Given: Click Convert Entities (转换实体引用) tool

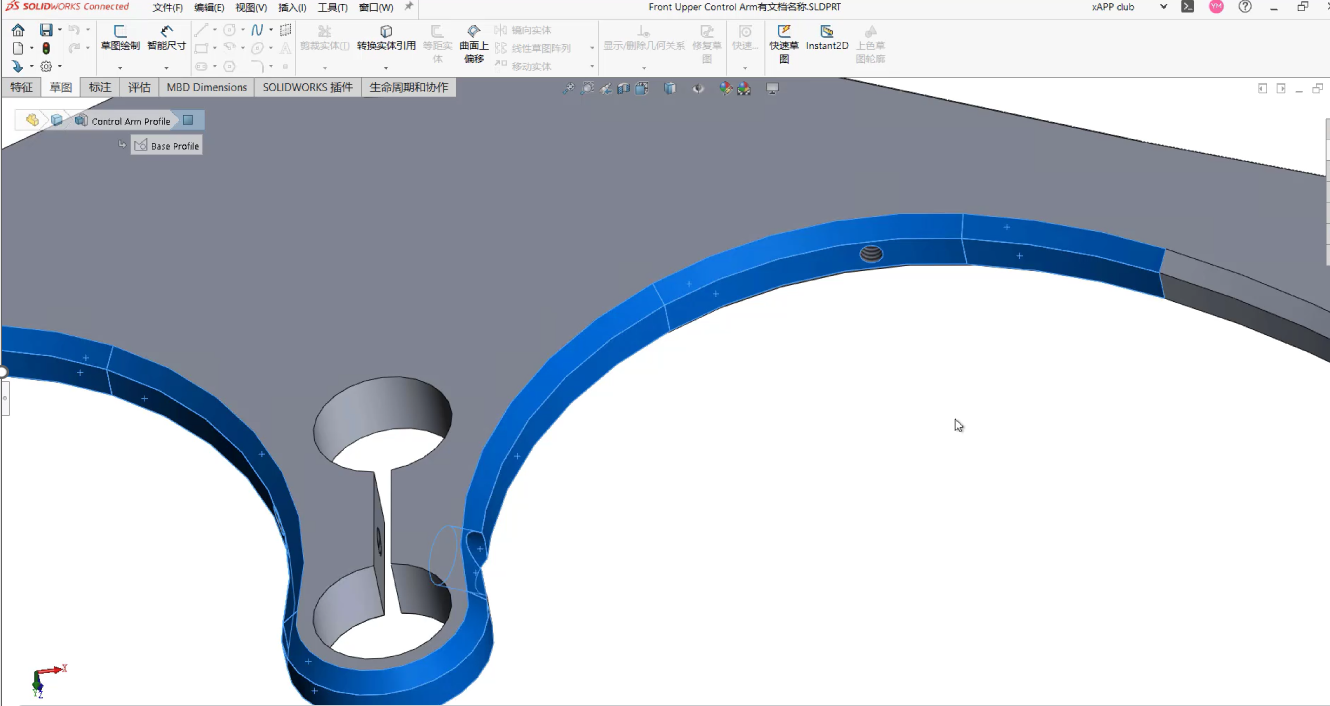Looking at the screenshot, I should point(386,38).
